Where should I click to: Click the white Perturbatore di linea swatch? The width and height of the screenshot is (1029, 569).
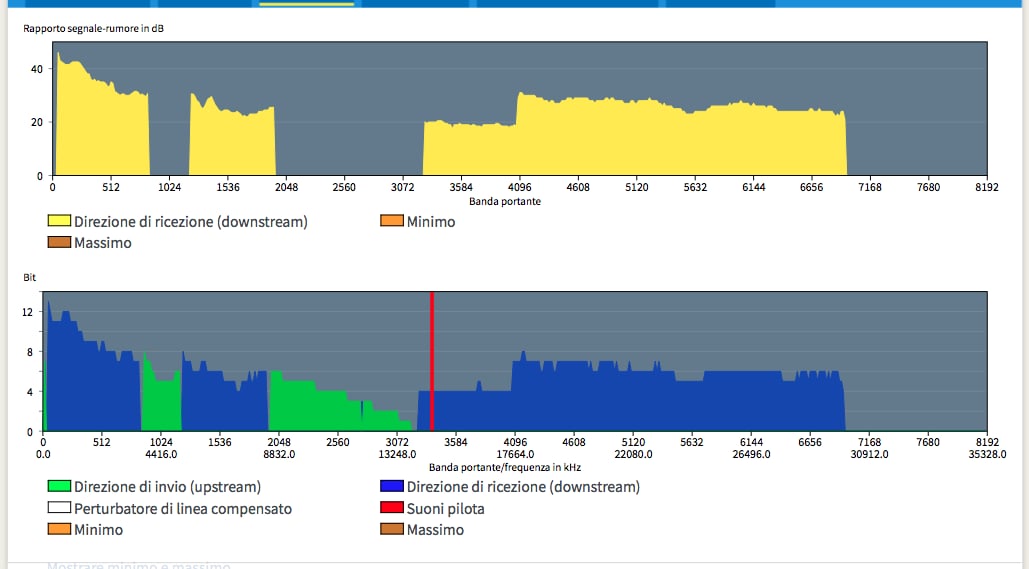coord(58,509)
